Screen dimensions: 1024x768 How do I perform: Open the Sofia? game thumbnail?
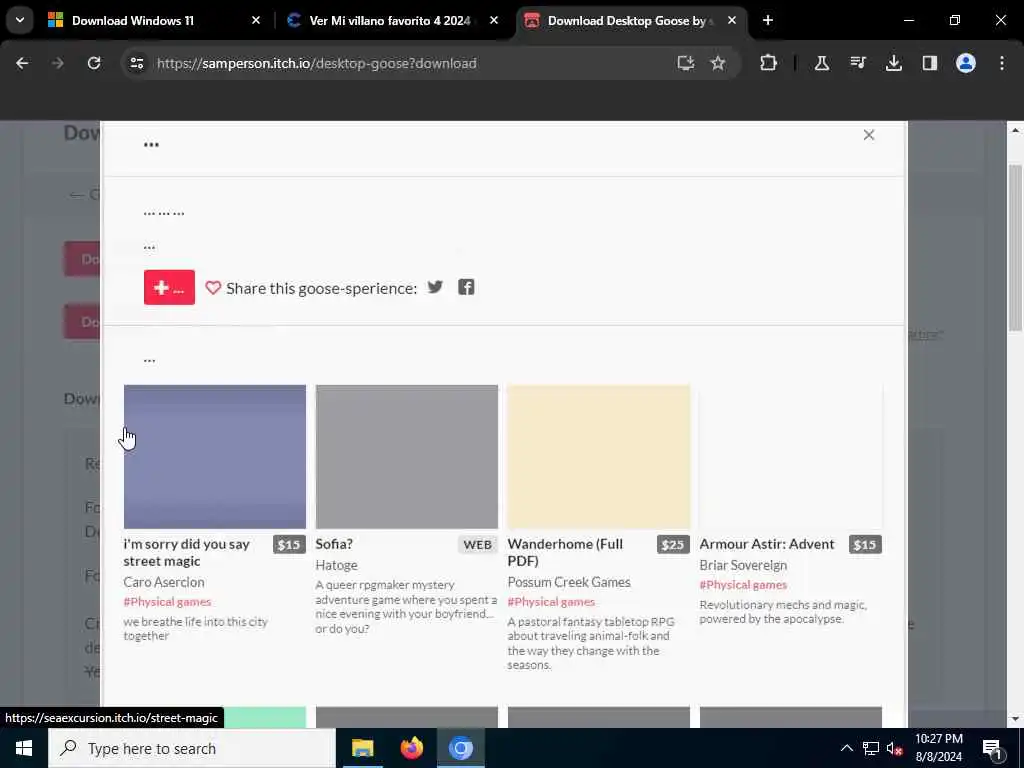pyautogui.click(x=407, y=456)
